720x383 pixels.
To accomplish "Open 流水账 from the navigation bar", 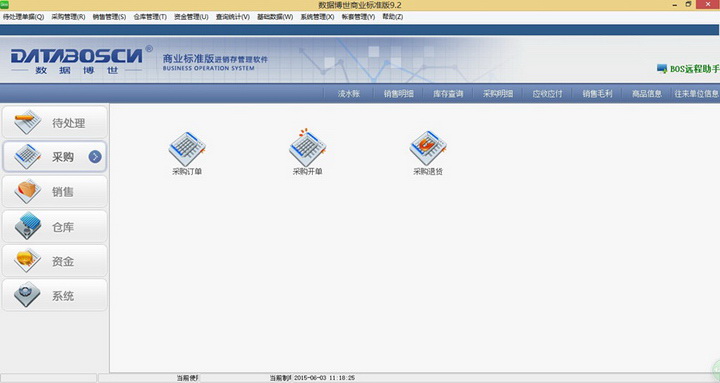I will coord(349,94).
